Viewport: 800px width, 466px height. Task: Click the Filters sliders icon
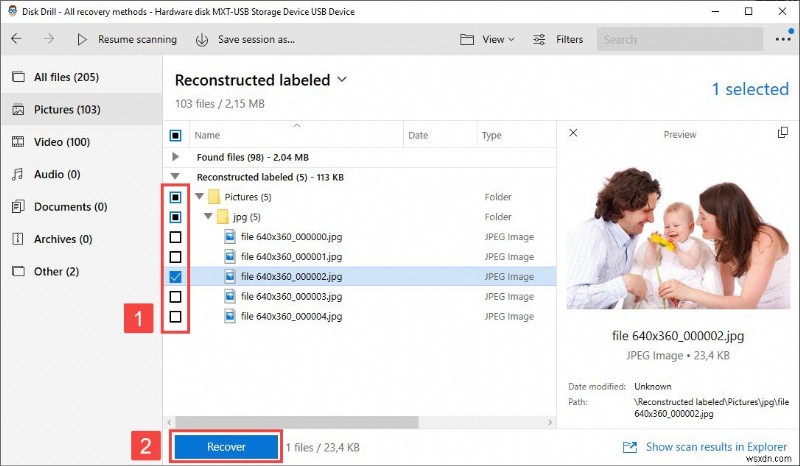[539, 39]
